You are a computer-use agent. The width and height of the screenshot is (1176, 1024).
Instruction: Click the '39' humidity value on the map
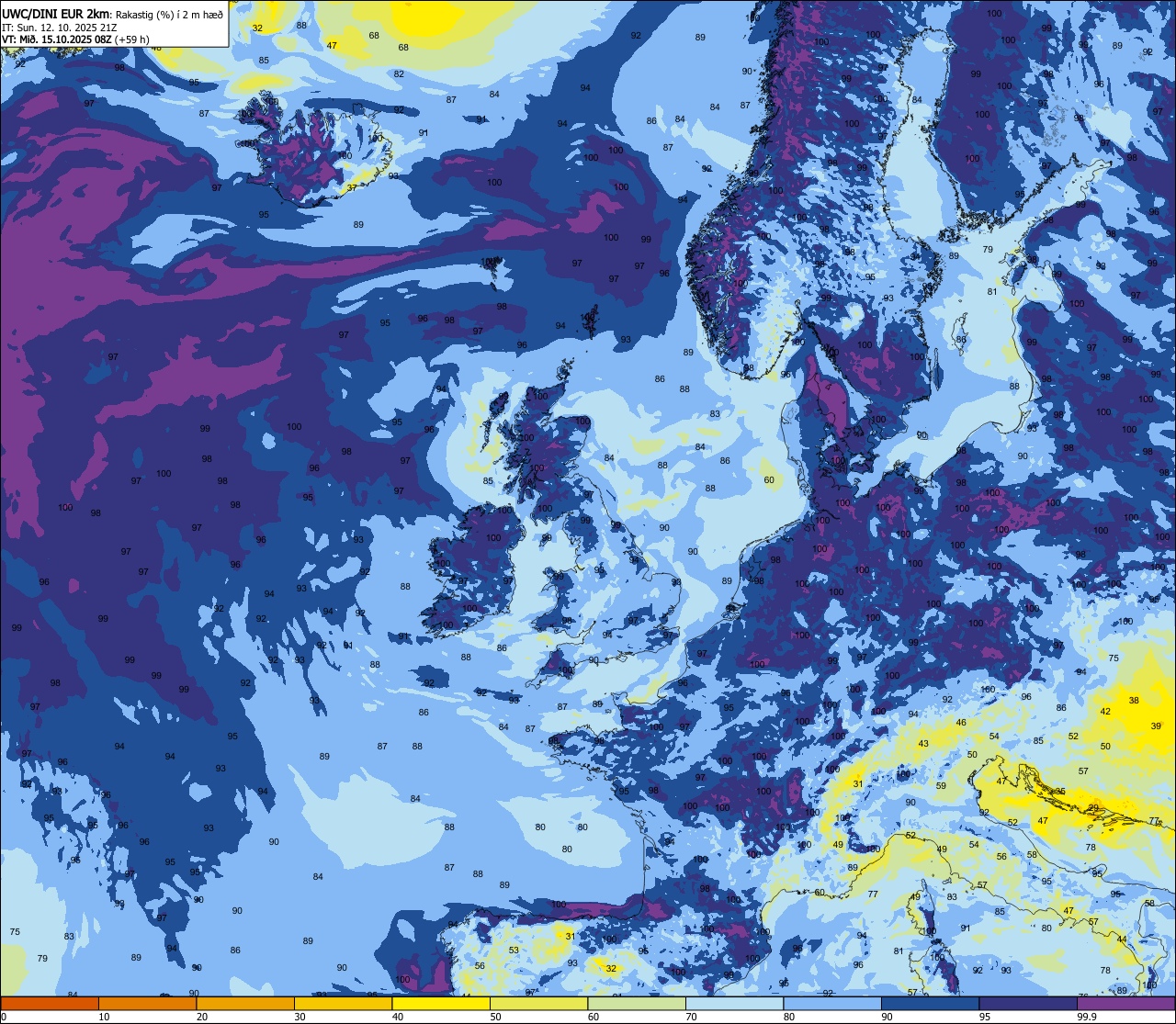pyautogui.click(x=1156, y=726)
